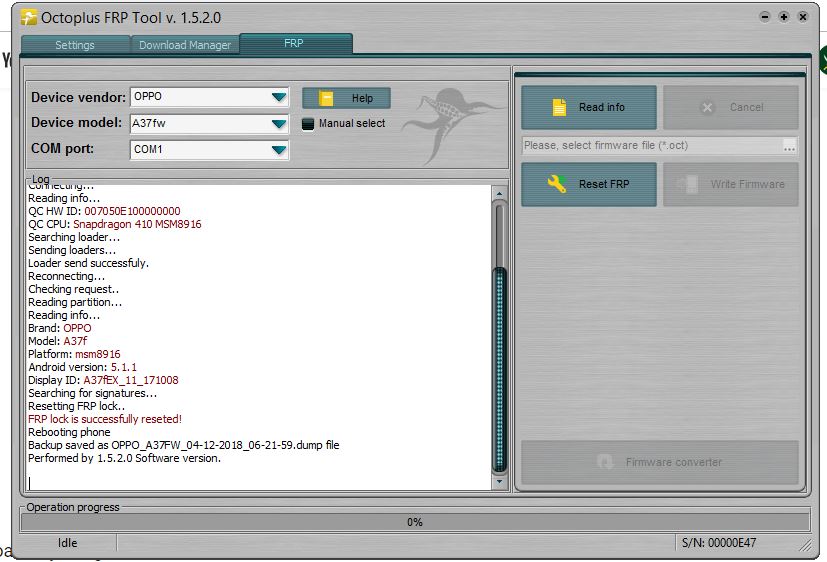The image size is (827, 562).
Task: Toggle the Manual select checkbox
Action: (x=307, y=124)
